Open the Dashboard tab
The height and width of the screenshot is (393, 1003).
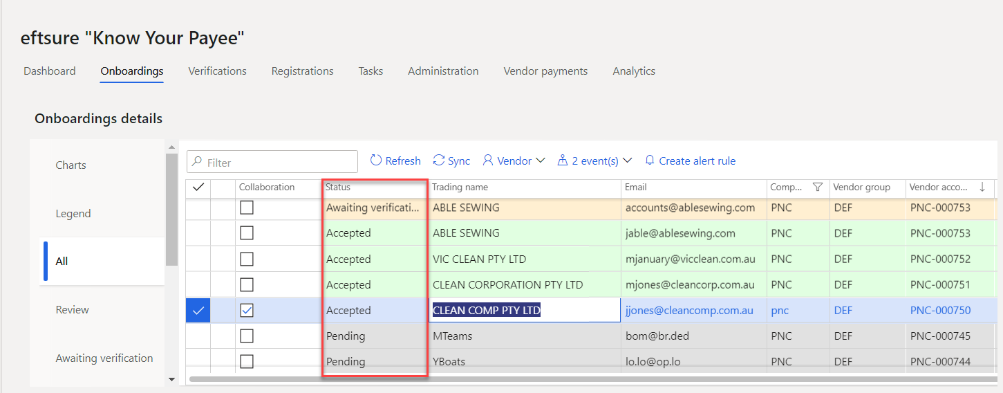[49, 71]
